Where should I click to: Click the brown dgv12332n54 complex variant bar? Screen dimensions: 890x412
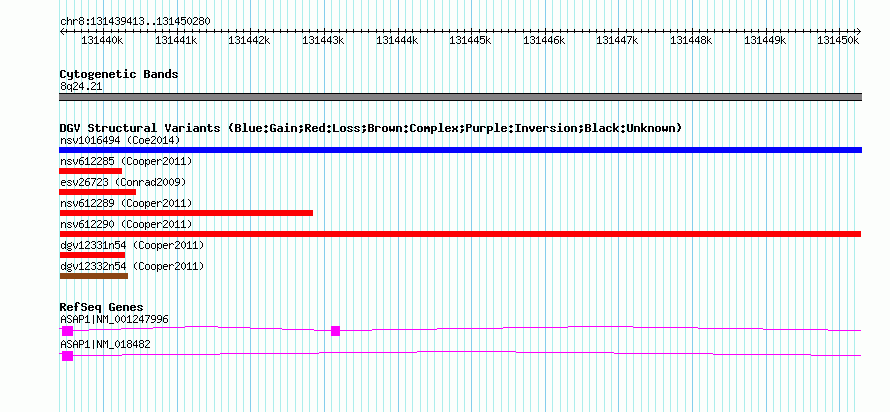point(93,276)
